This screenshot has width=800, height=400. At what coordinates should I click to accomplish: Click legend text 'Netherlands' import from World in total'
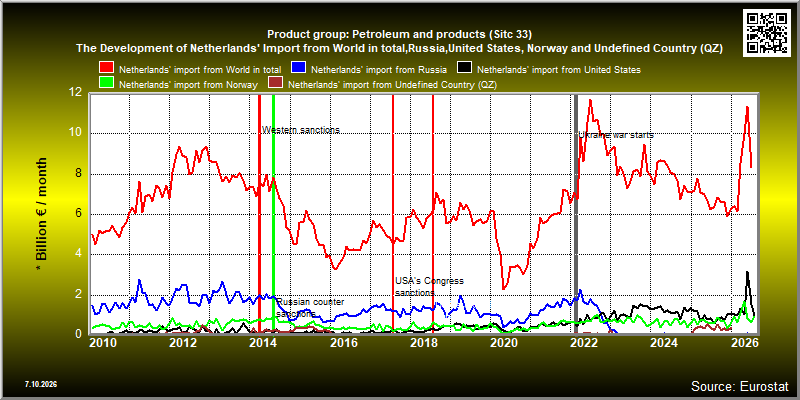pyautogui.click(x=200, y=69)
